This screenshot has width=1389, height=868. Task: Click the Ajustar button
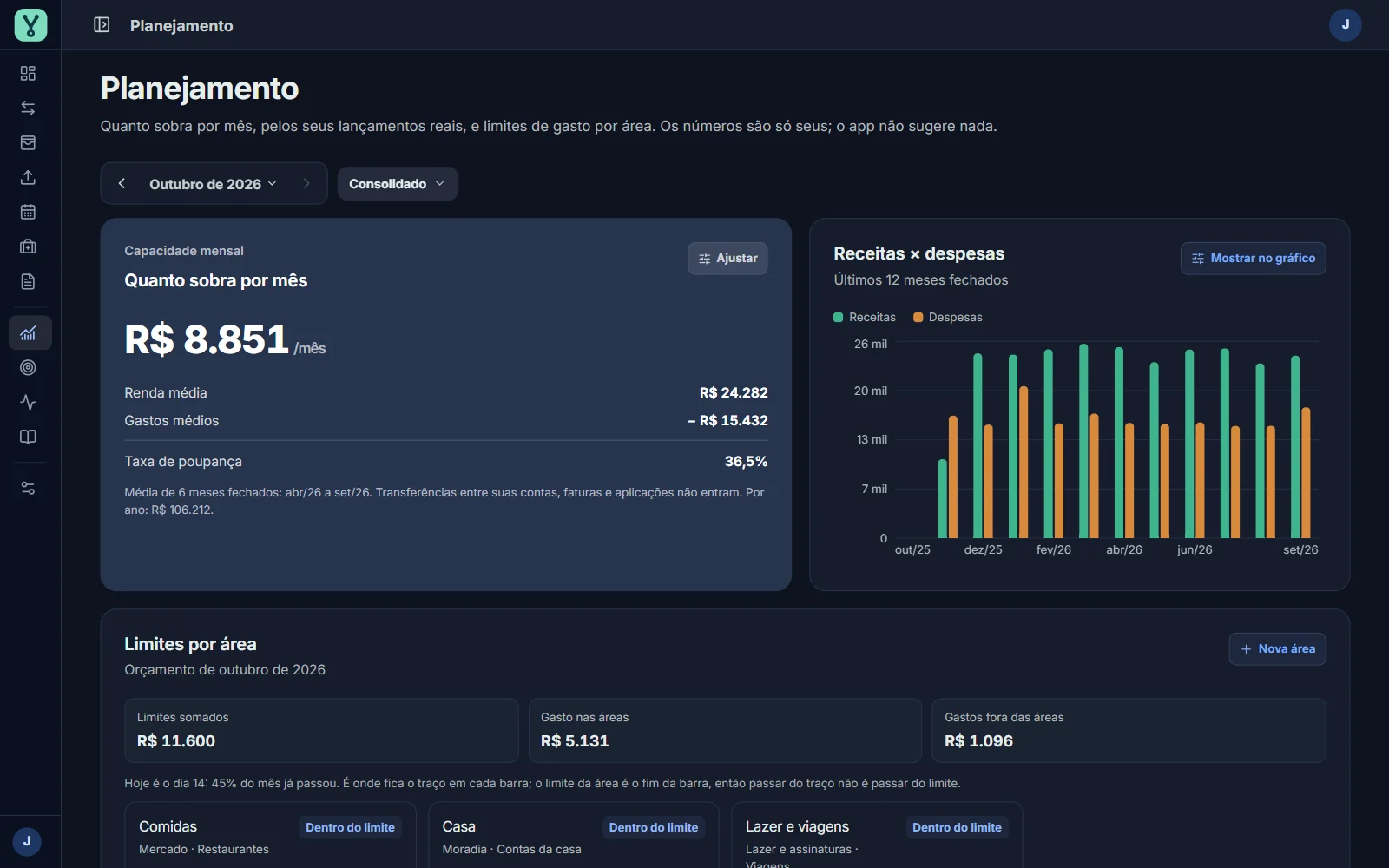pos(727,259)
